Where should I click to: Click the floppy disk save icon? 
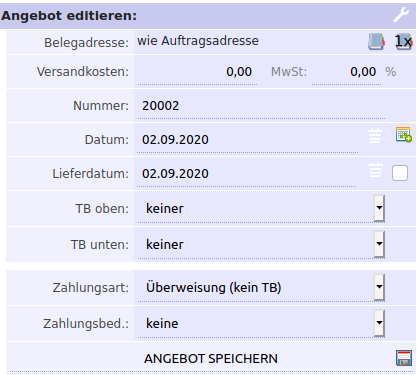tap(404, 358)
